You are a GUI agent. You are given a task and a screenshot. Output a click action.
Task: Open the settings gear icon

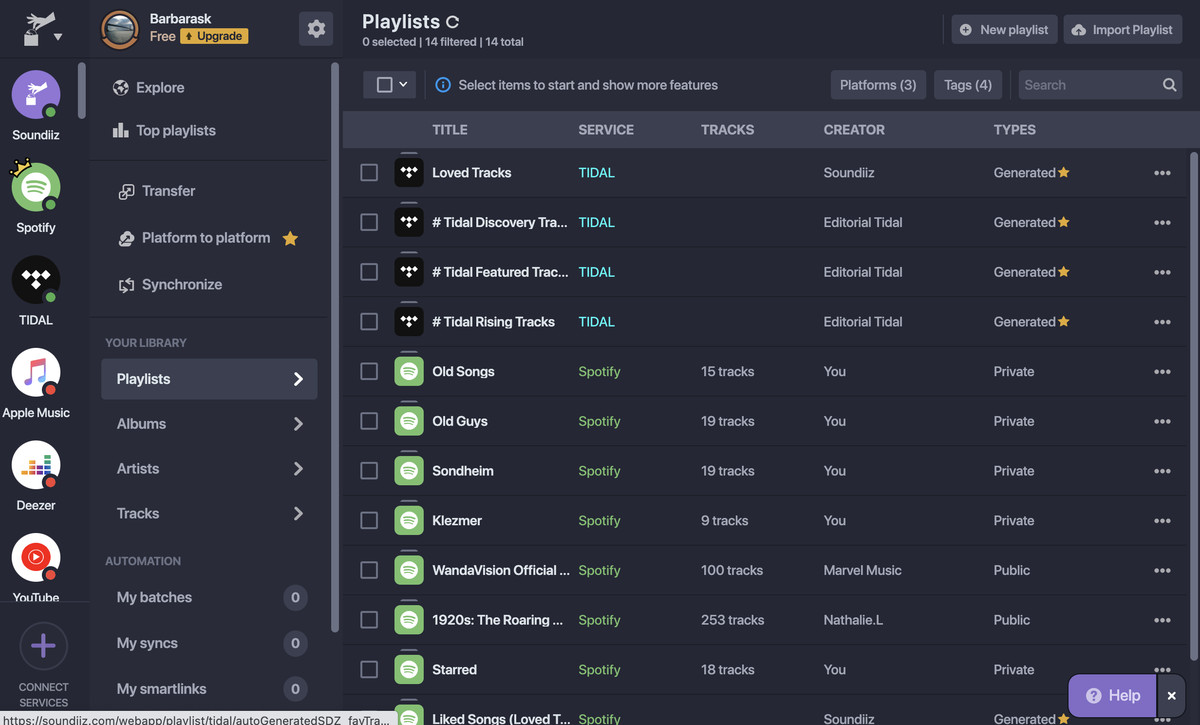coord(316,29)
